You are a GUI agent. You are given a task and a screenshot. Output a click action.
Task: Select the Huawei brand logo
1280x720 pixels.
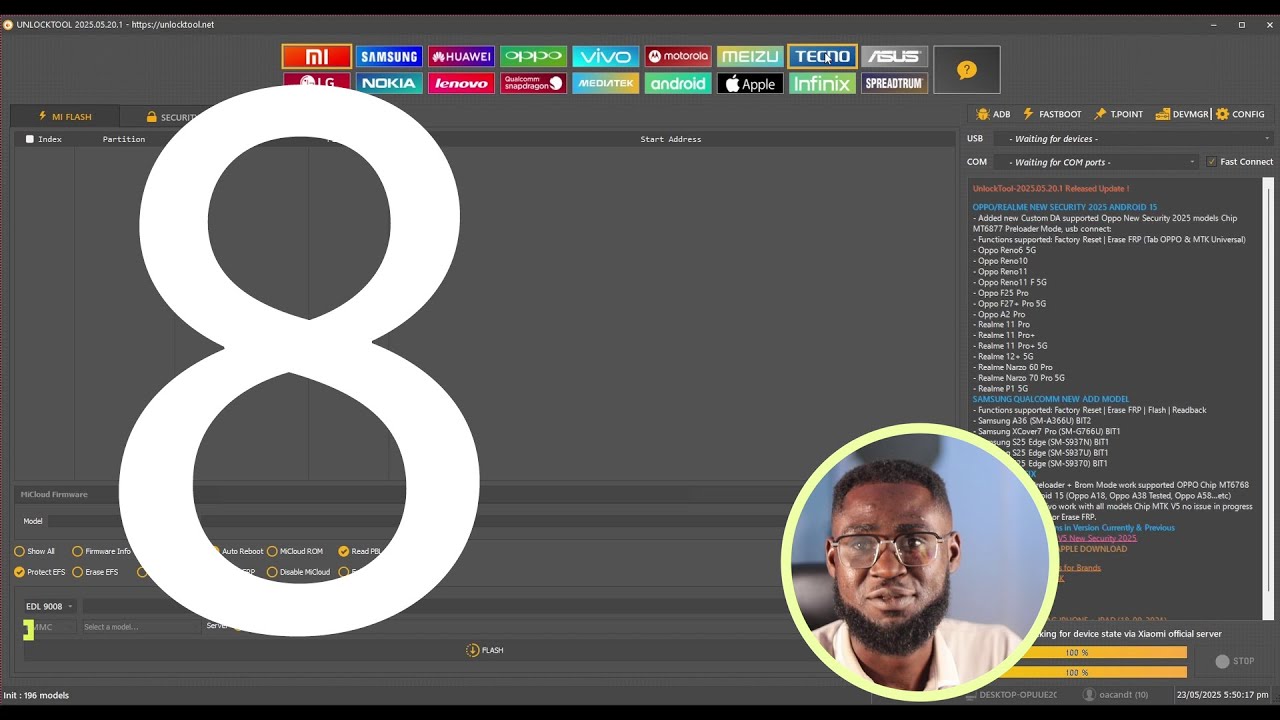[461, 57]
